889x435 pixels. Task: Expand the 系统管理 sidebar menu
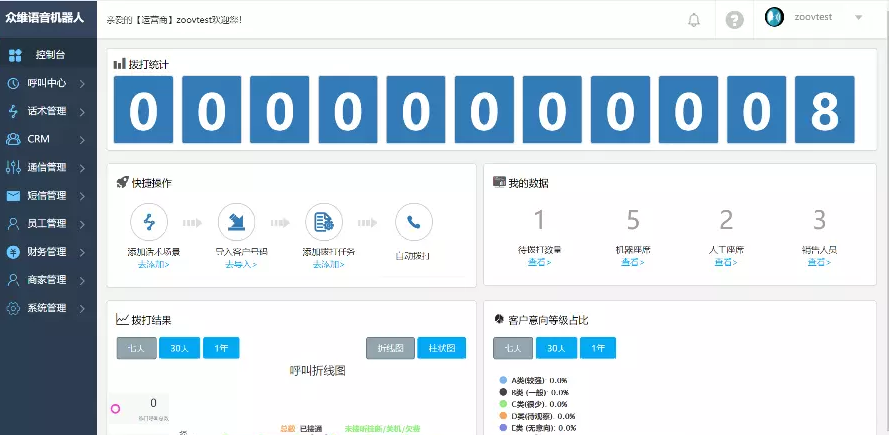click(47, 308)
